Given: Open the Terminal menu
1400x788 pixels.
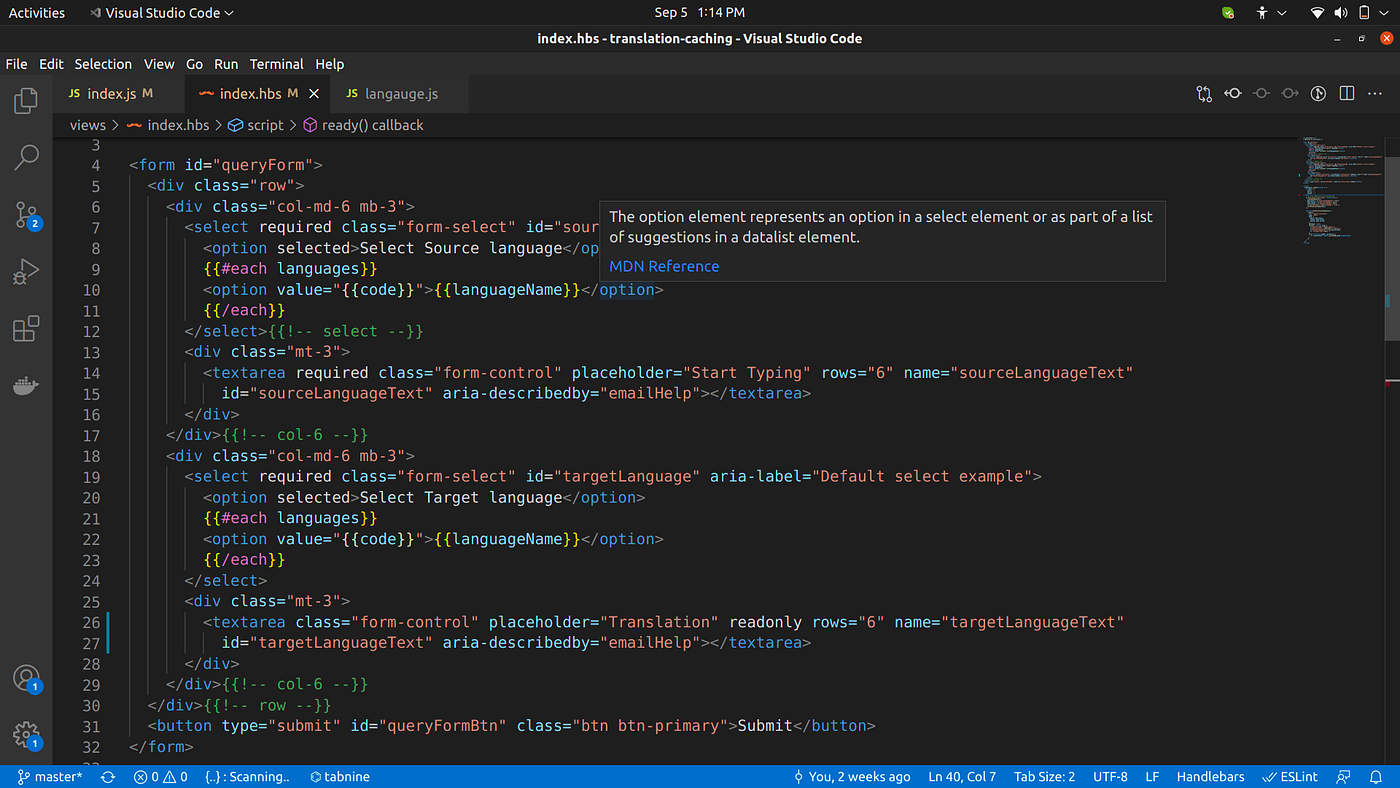Looking at the screenshot, I should click(x=277, y=64).
